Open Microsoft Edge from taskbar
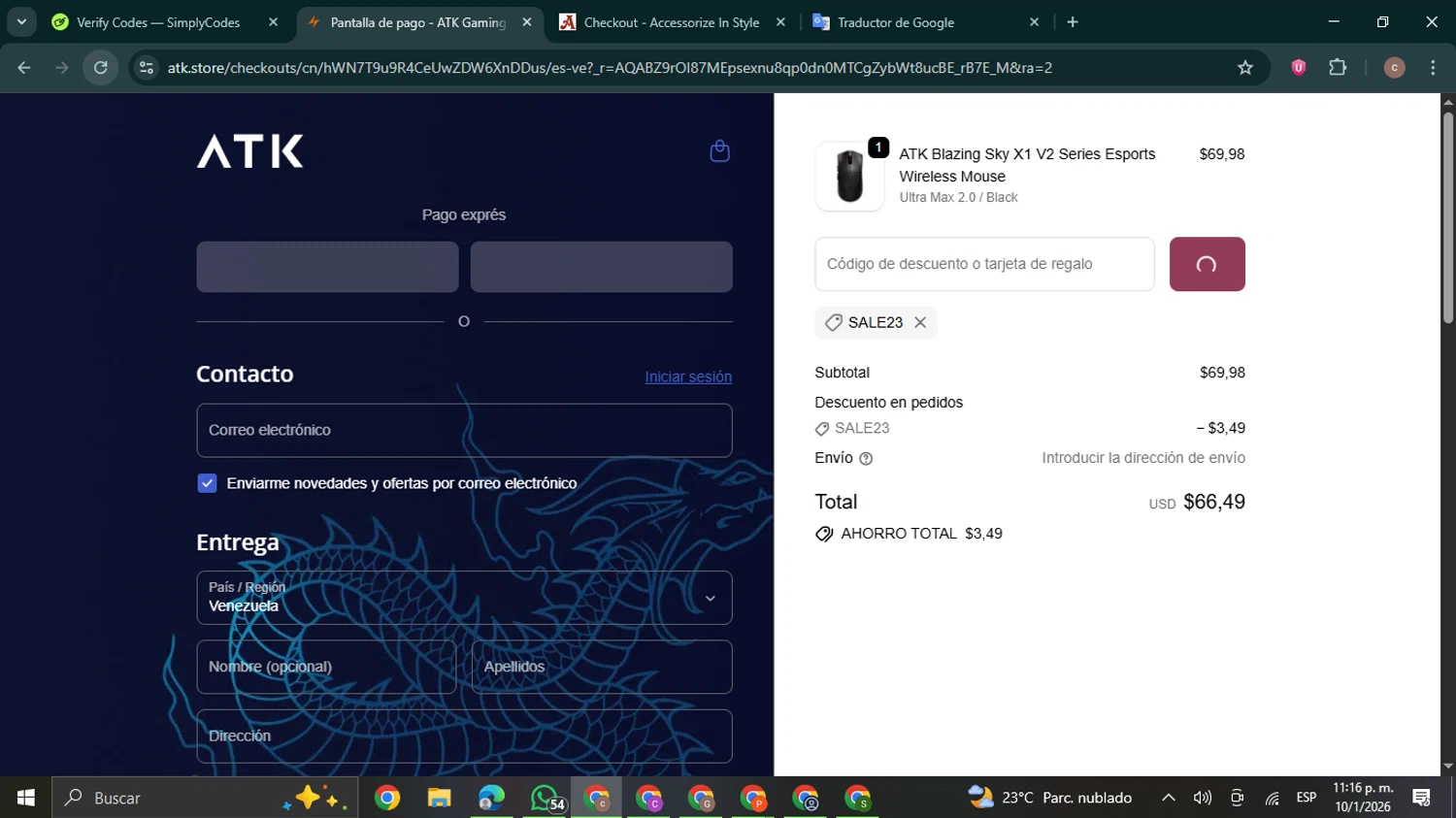 492,798
